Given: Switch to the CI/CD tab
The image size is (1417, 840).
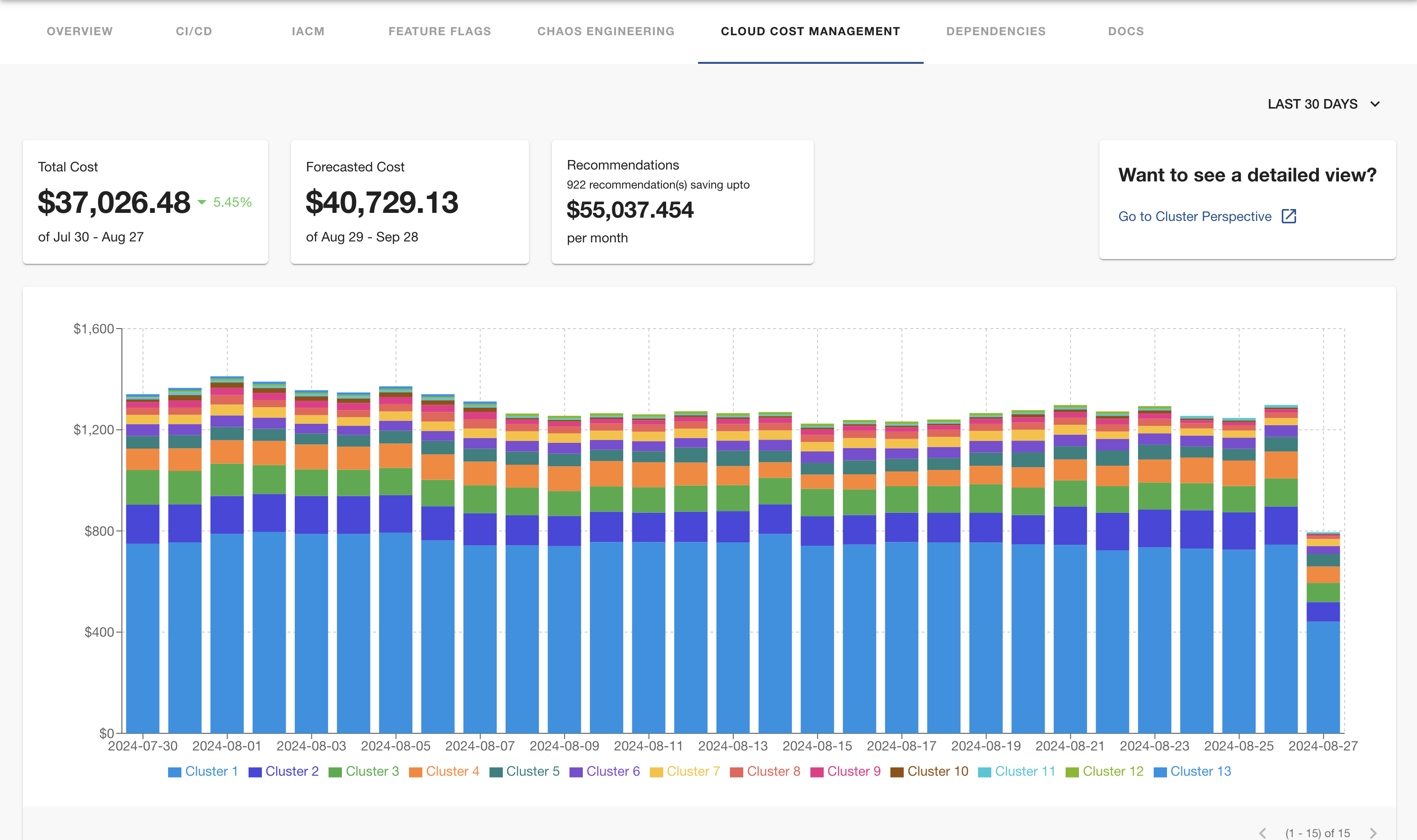Looking at the screenshot, I should pos(193,32).
